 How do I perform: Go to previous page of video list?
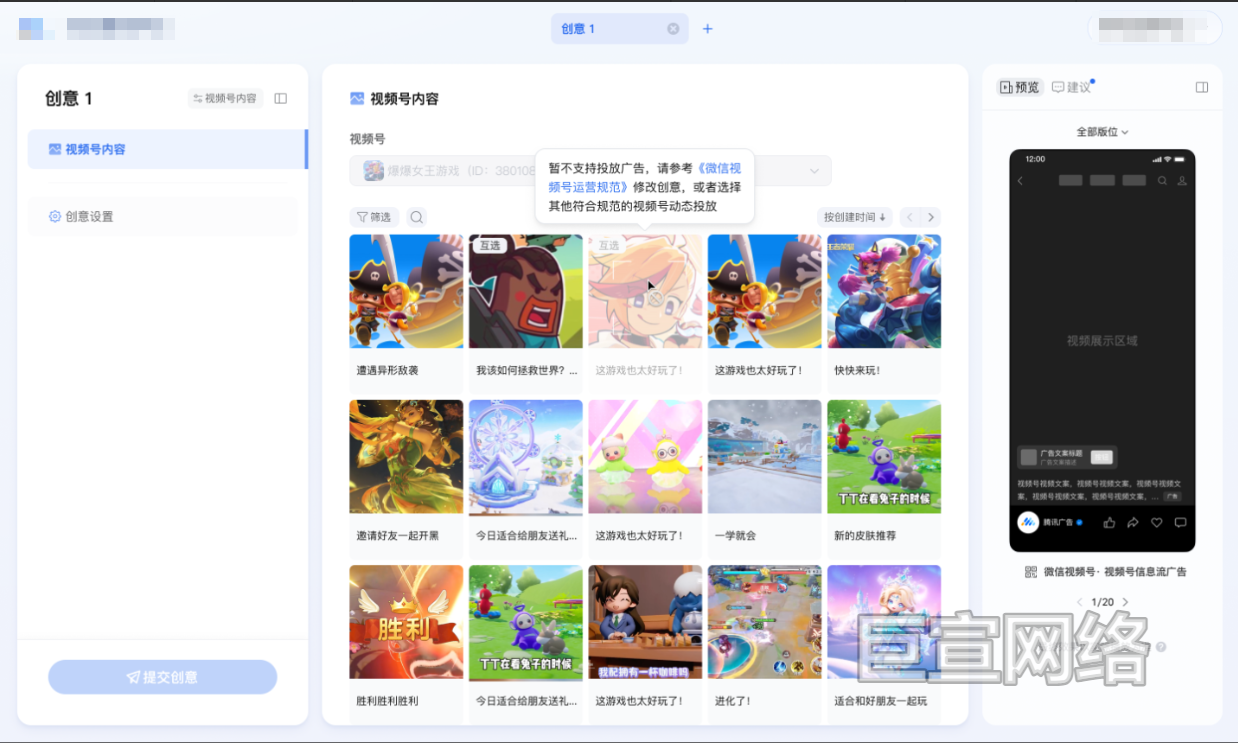coord(909,217)
